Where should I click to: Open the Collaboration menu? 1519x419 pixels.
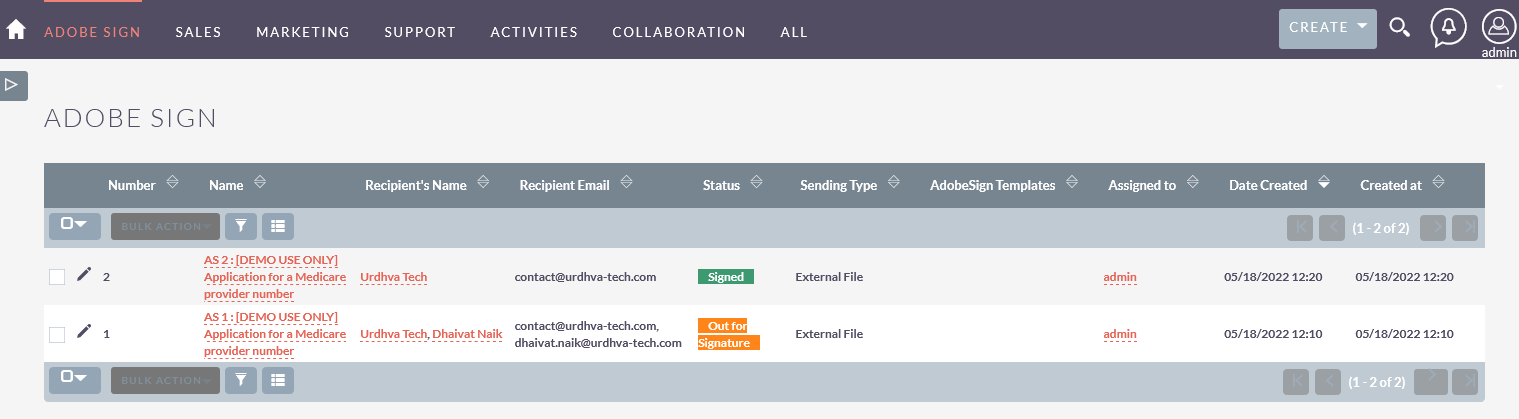[679, 32]
